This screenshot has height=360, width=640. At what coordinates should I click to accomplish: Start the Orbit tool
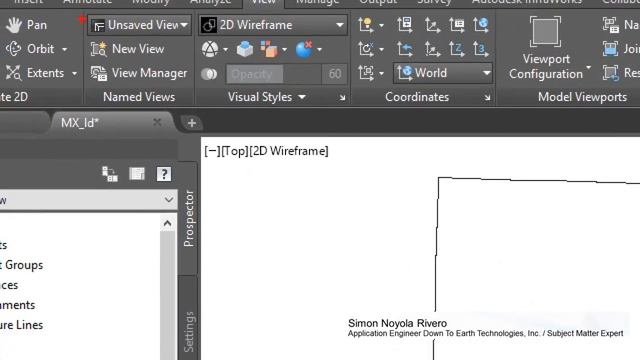coord(30,49)
